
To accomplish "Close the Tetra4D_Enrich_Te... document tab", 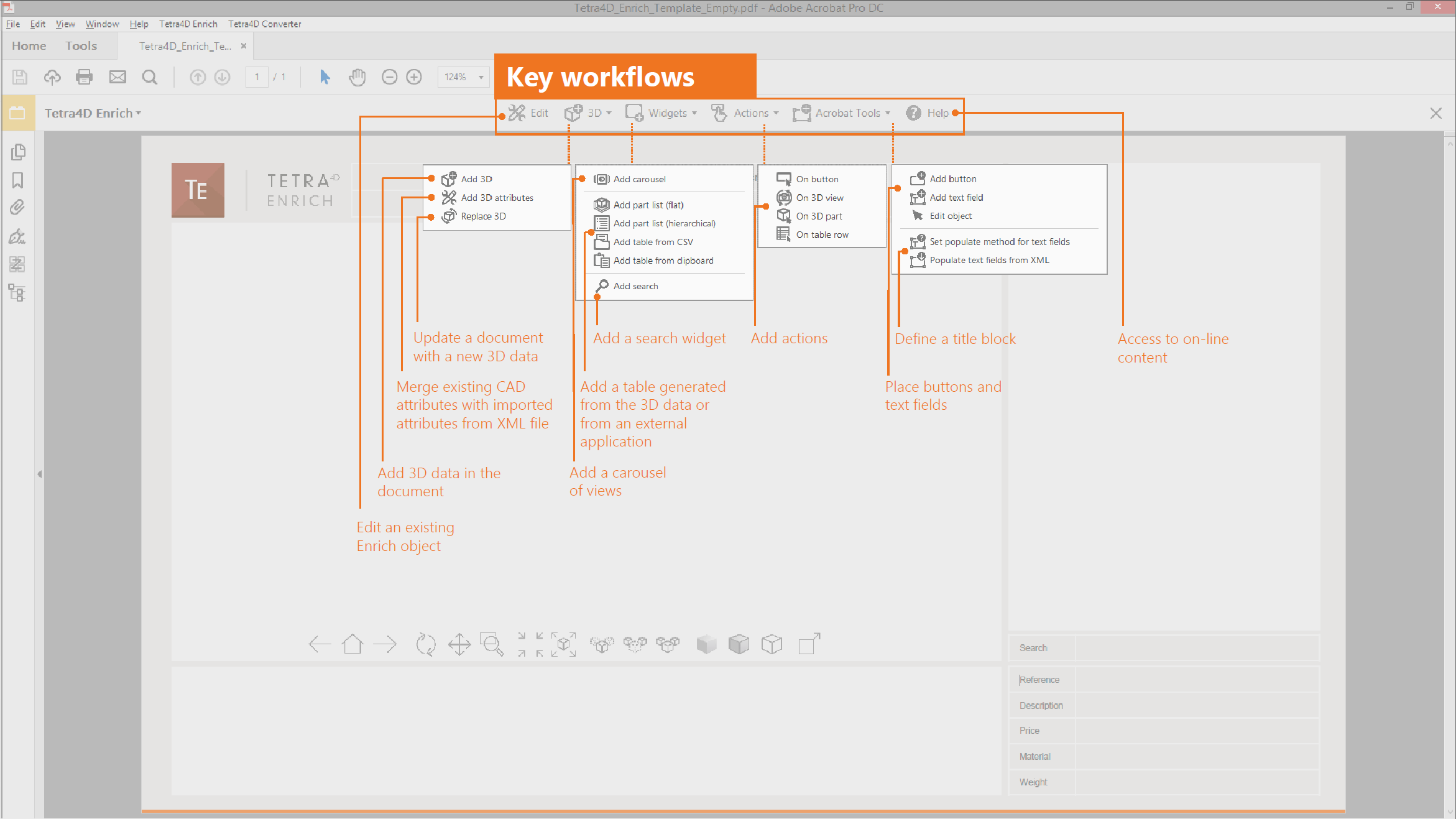I will point(244,46).
